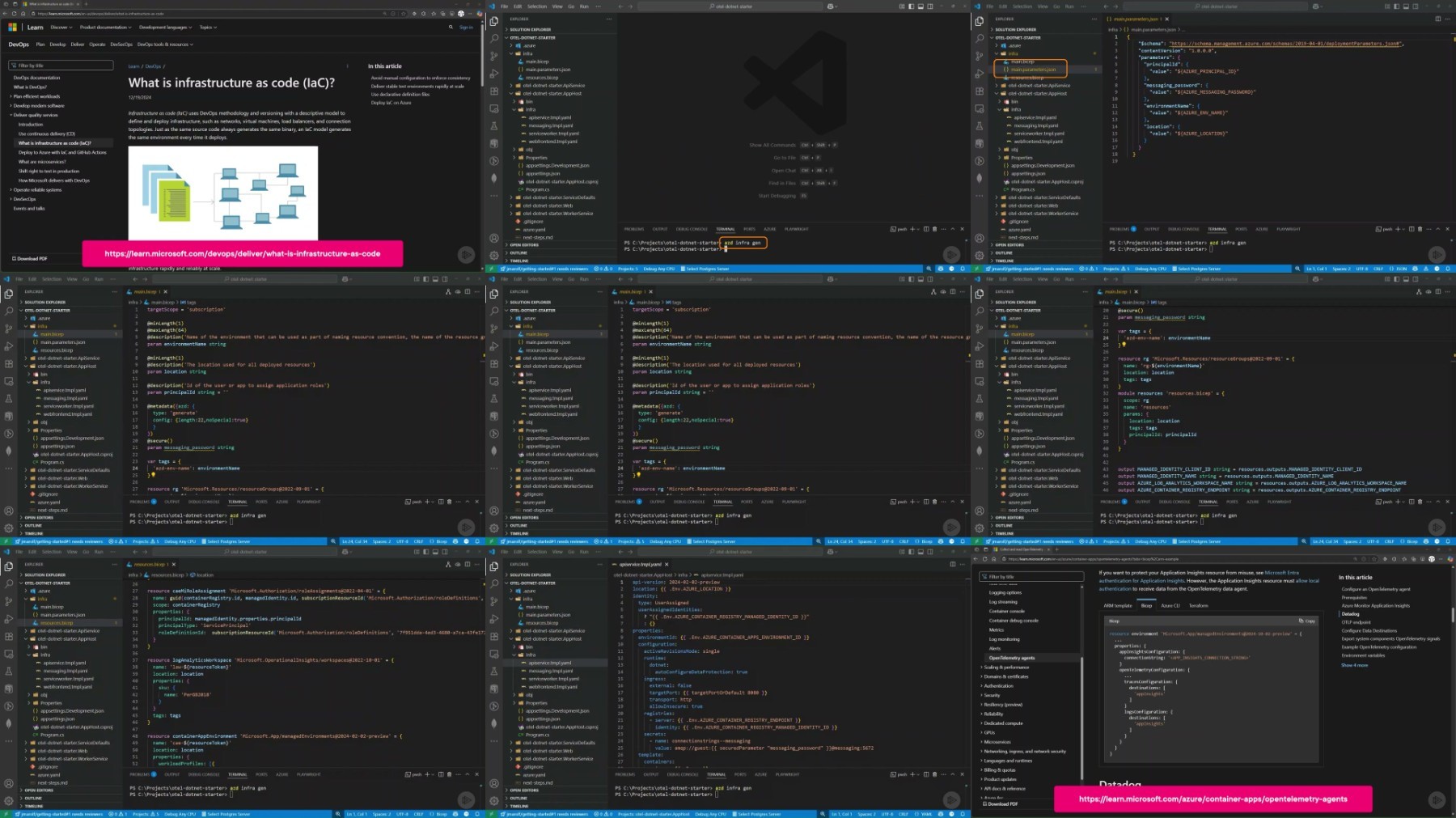Toggle Panel layout button in resources.bicep window
The image size is (1456, 818).
coord(435,552)
